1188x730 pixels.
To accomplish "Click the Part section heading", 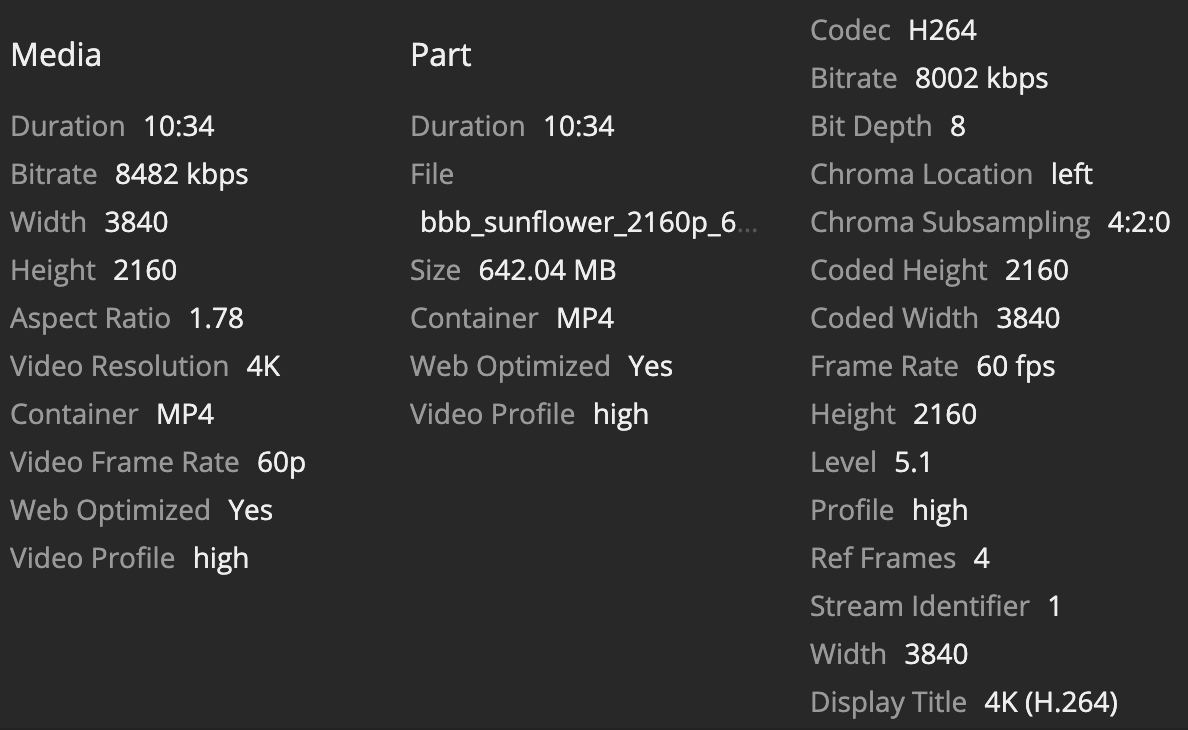I will [x=440, y=54].
